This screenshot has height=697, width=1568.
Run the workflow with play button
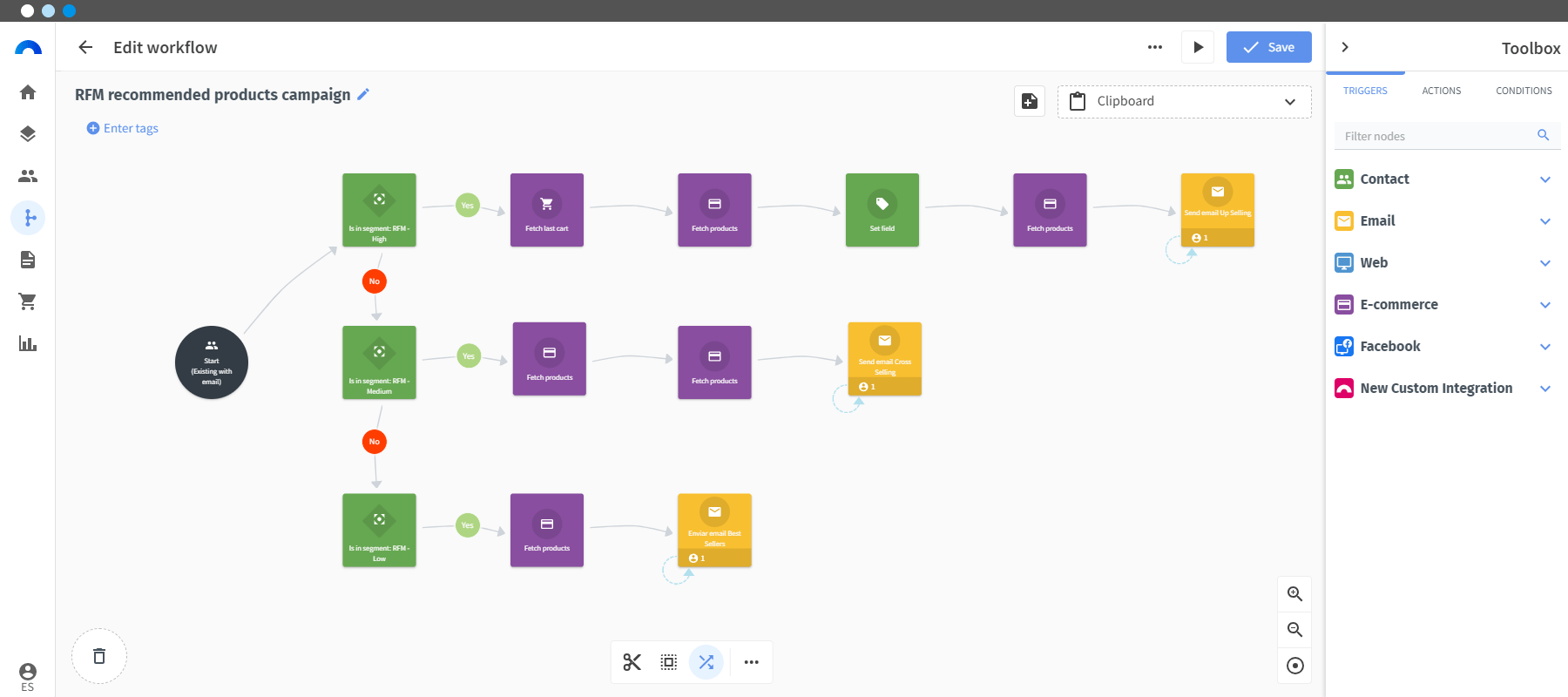pos(1199,47)
